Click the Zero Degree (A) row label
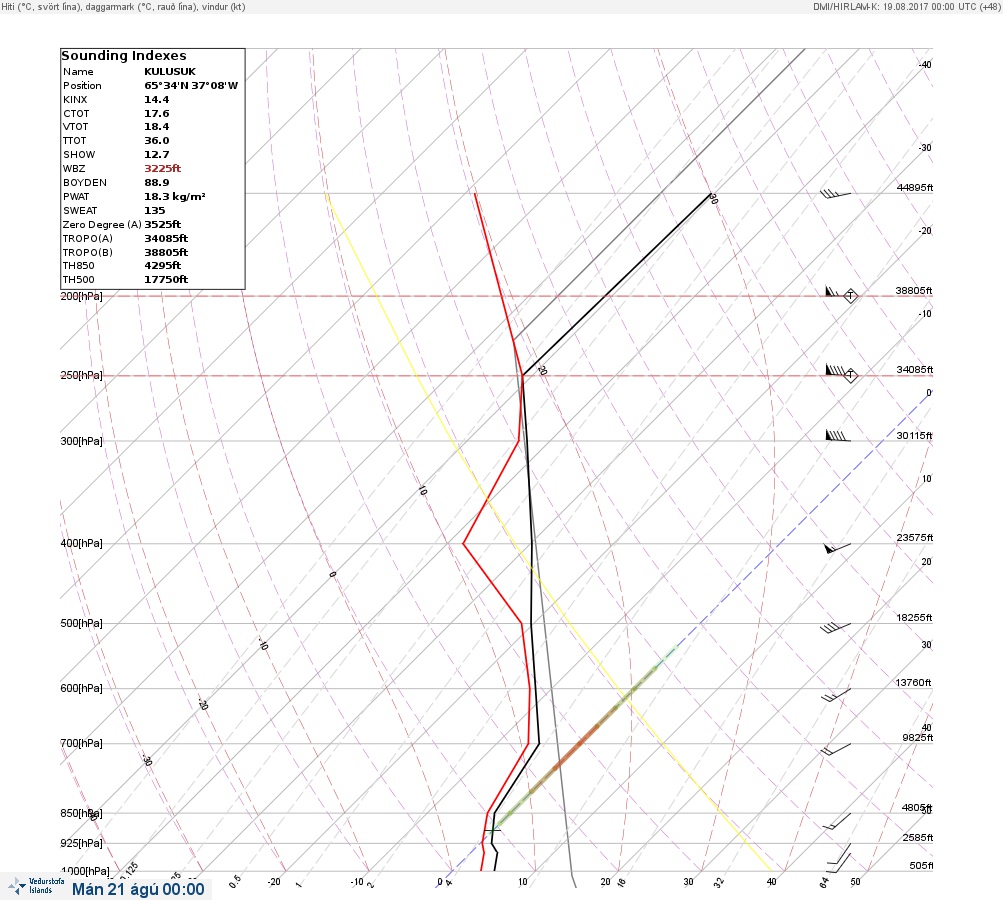This screenshot has height=900, width=1003. pyautogui.click(x=102, y=225)
